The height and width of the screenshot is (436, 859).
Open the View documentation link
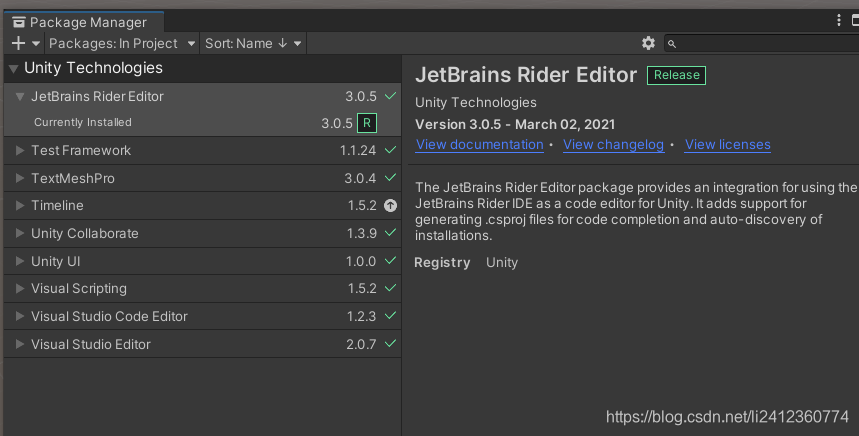pos(479,145)
